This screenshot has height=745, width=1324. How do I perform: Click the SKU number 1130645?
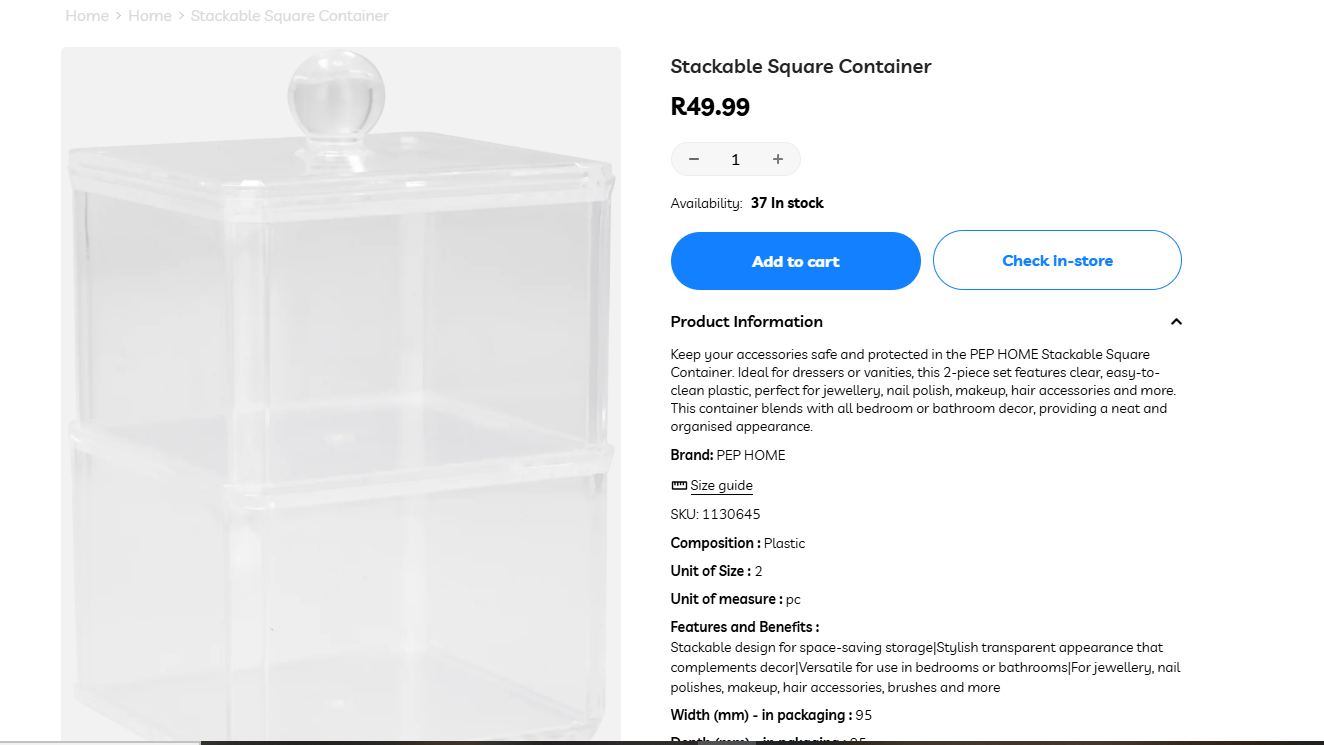pyautogui.click(x=730, y=515)
